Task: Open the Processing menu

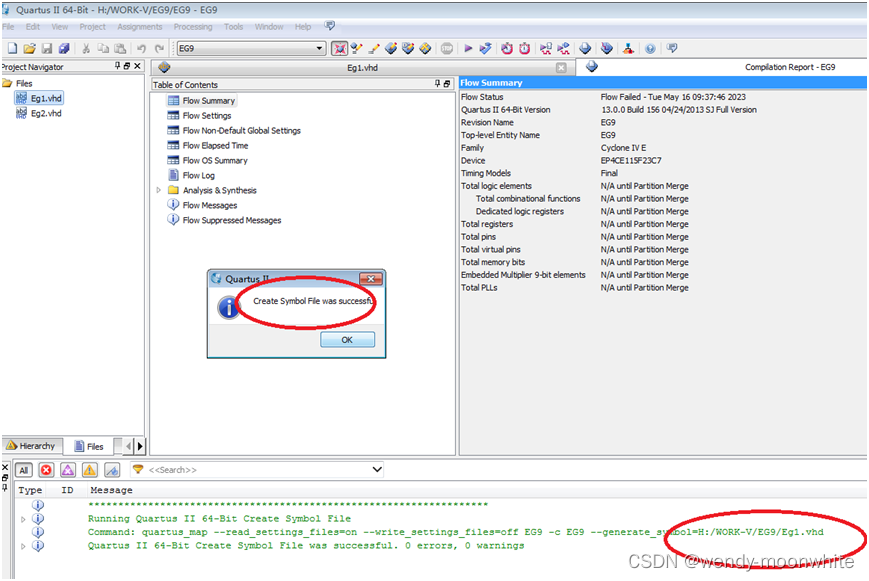Action: (x=193, y=27)
